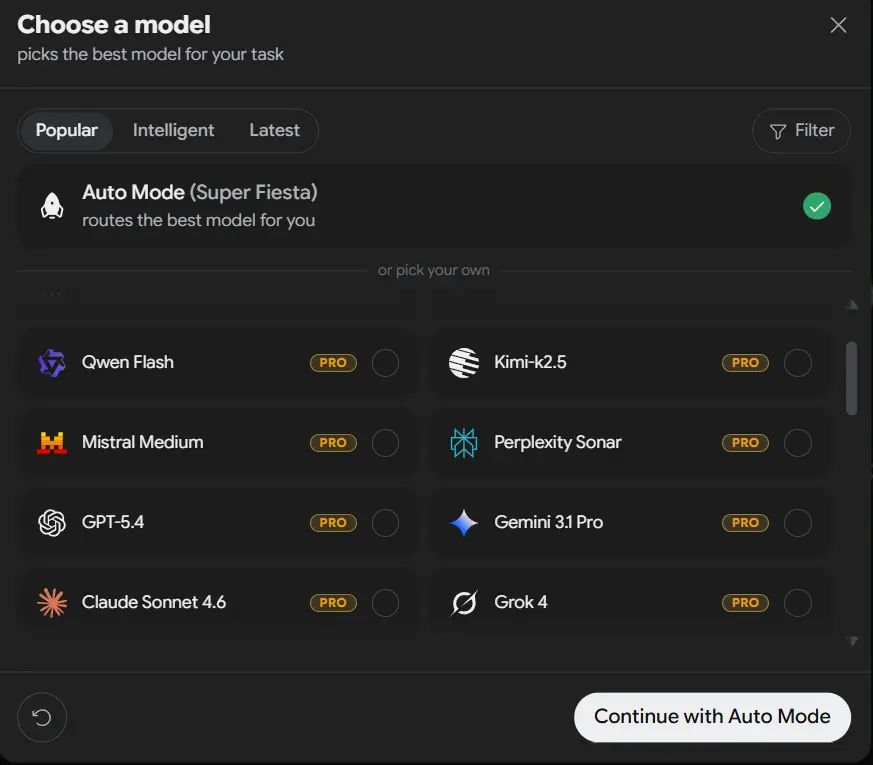The width and height of the screenshot is (873, 765).
Task: Click the PRO badge on Grok 4
Action: [745, 603]
